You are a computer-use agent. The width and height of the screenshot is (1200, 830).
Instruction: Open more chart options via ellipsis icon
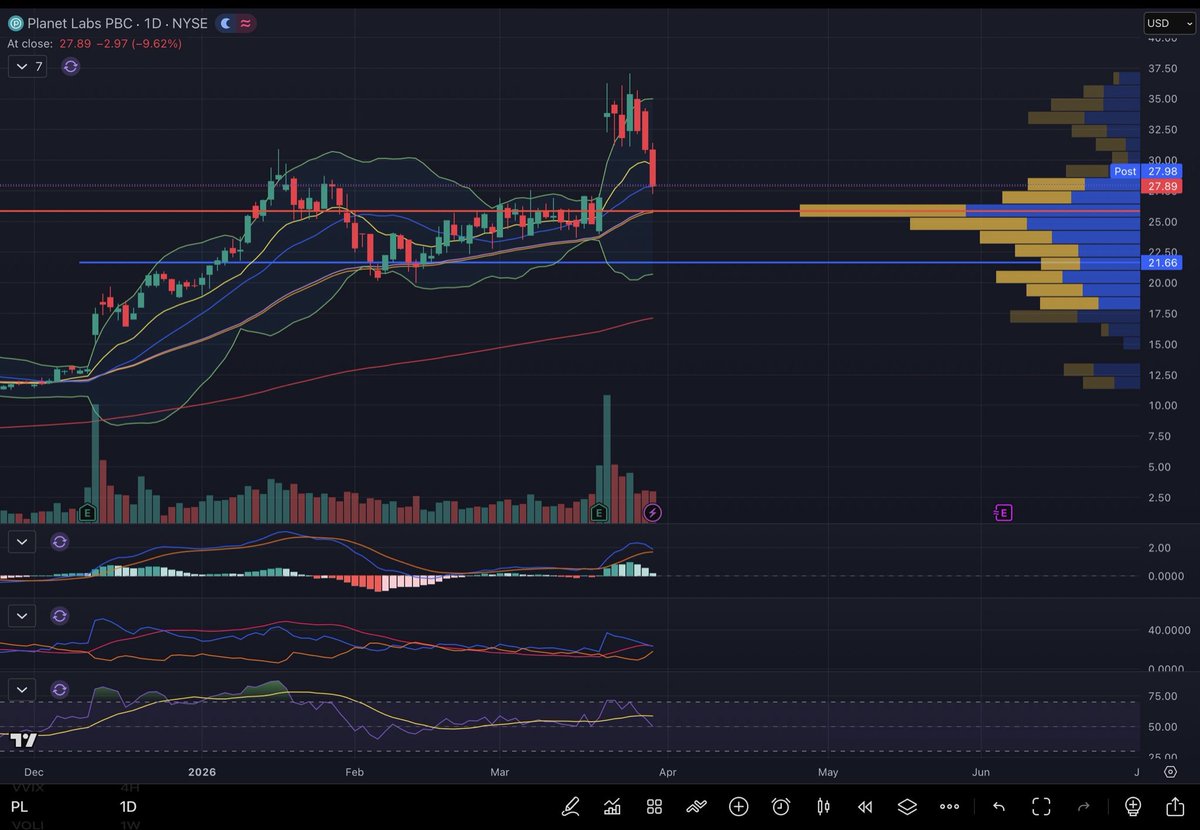click(949, 806)
